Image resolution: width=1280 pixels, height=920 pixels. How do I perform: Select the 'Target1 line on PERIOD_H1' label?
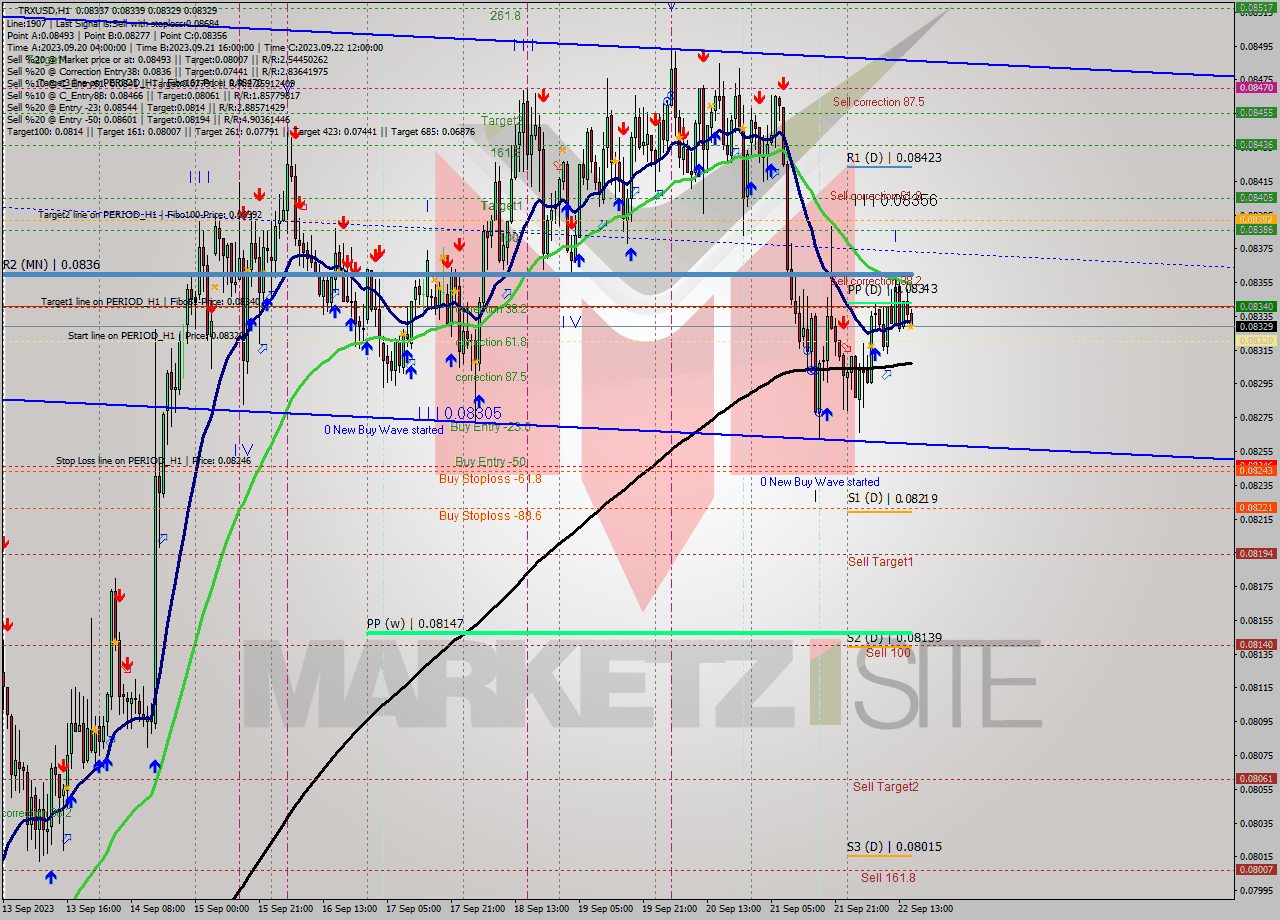tap(150, 301)
